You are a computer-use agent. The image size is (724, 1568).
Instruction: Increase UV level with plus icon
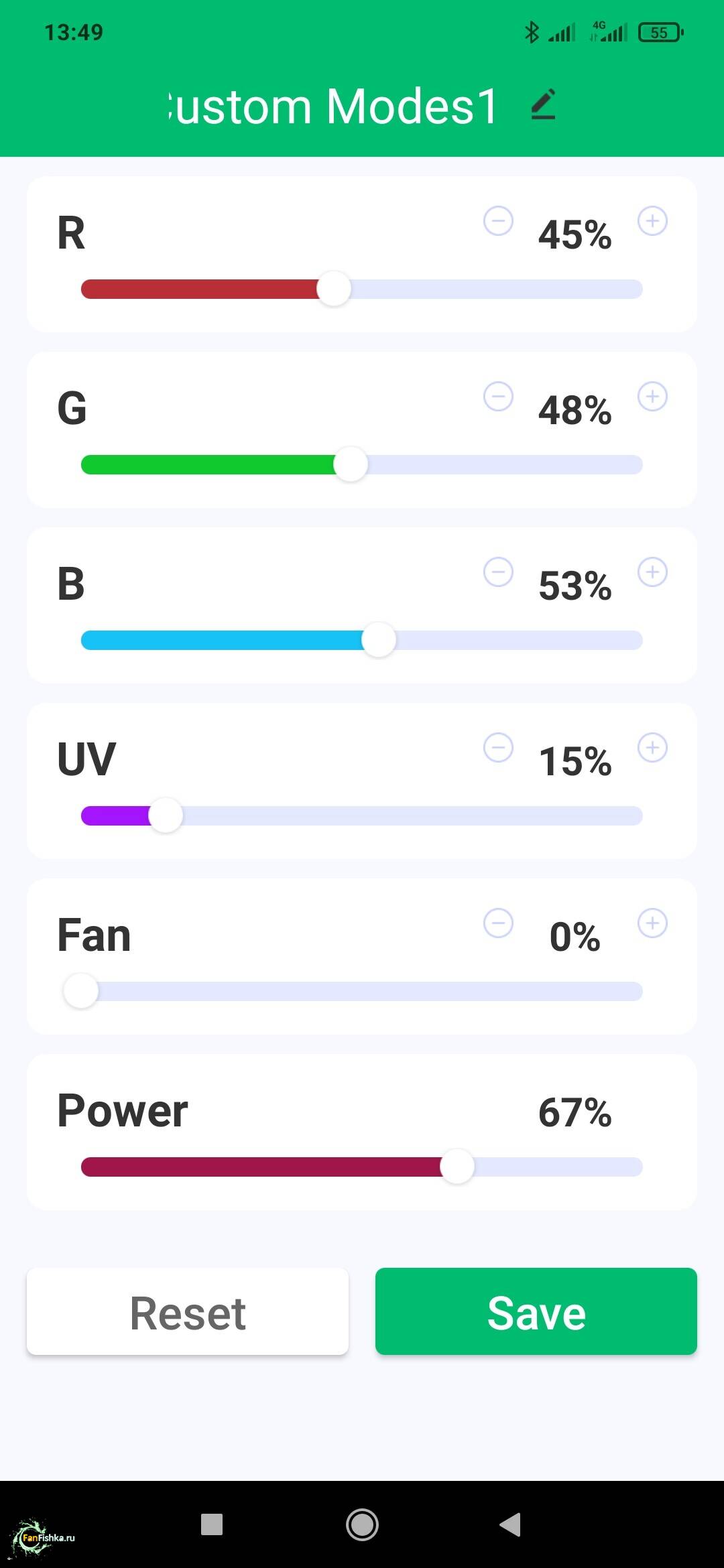point(652,748)
